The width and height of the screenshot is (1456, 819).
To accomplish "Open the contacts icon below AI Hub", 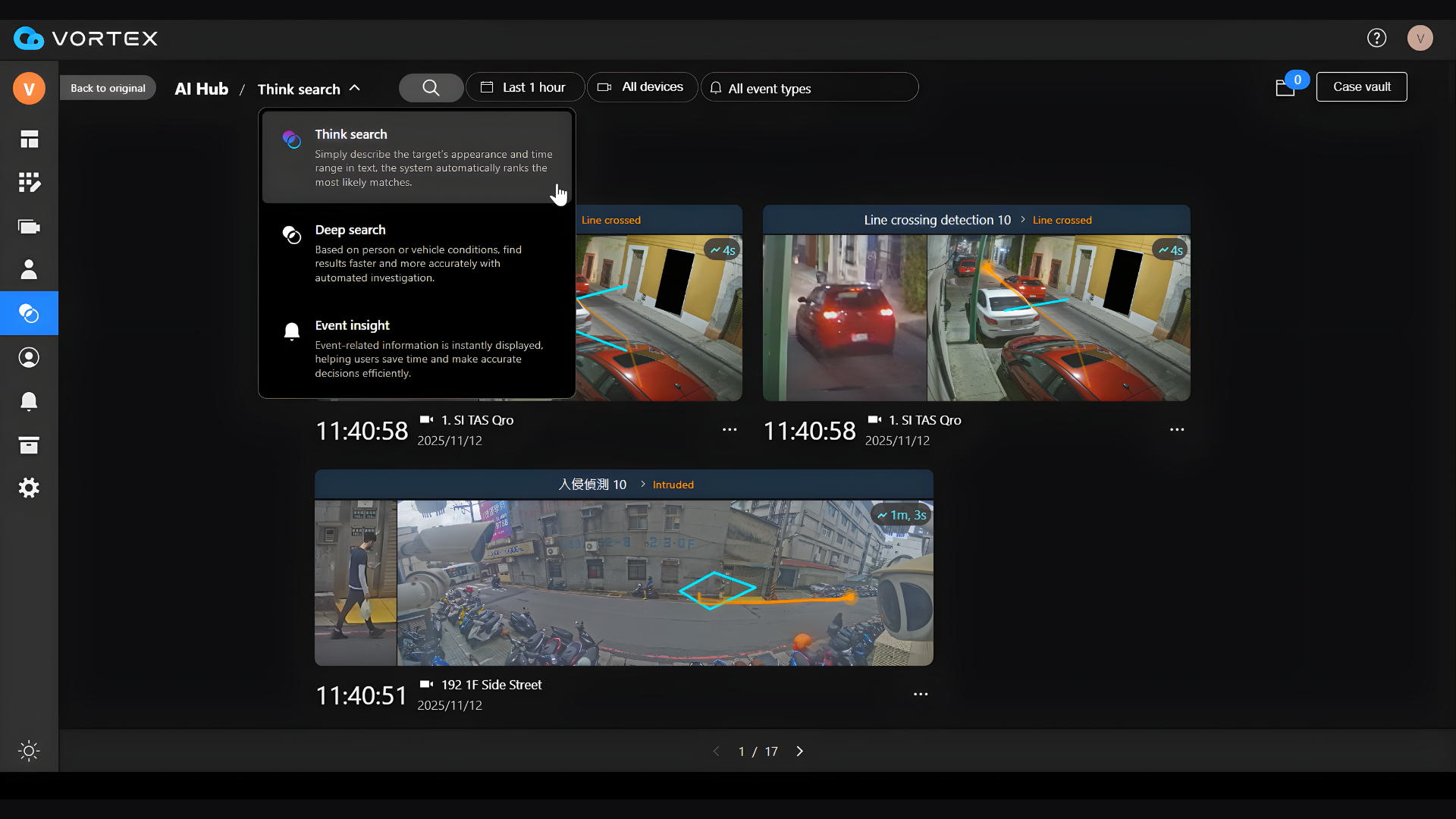I will coord(29,356).
